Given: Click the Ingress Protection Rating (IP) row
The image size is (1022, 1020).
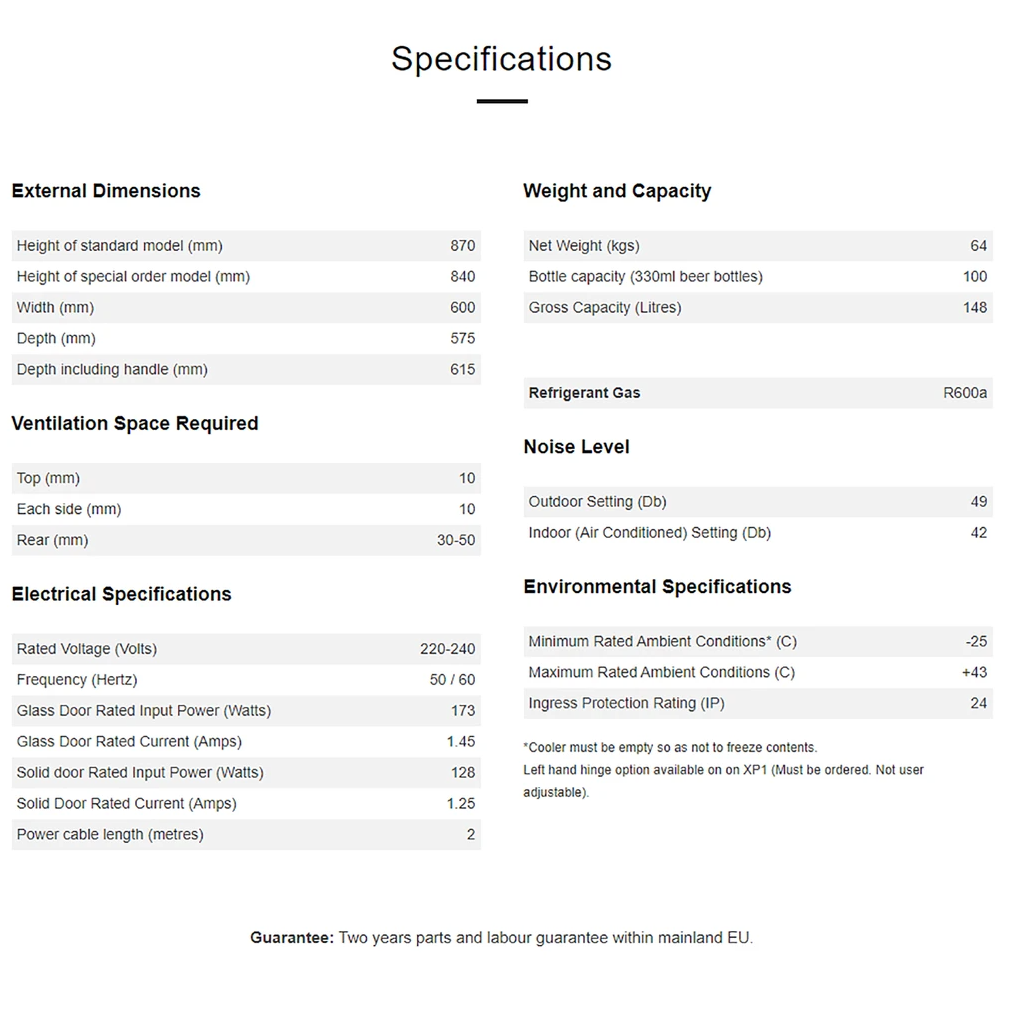Looking at the screenshot, I should [x=757, y=704].
